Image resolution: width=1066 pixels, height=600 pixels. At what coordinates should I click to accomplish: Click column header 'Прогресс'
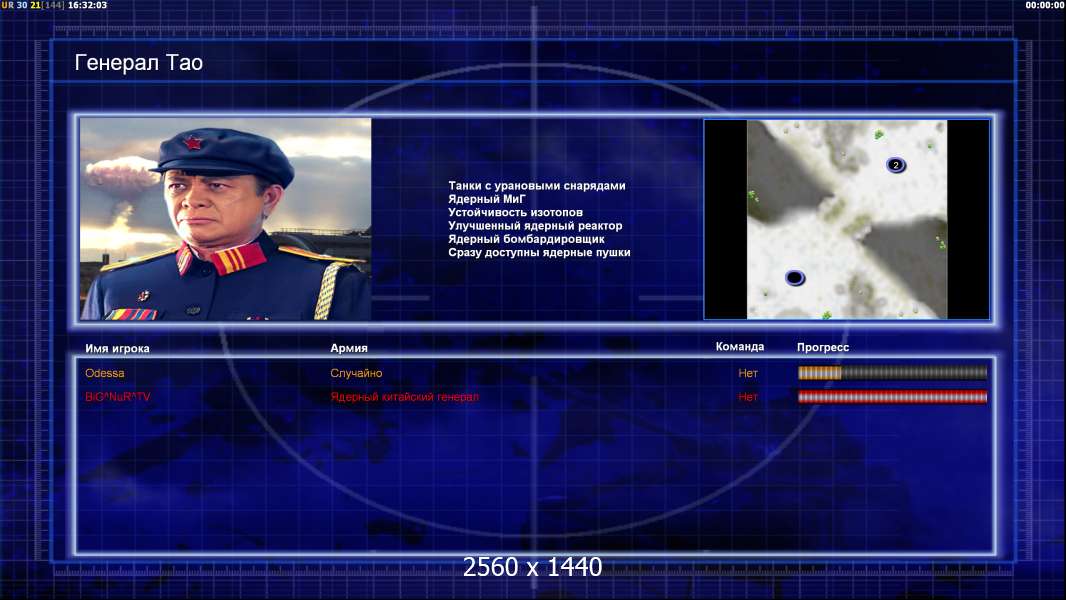[823, 347]
